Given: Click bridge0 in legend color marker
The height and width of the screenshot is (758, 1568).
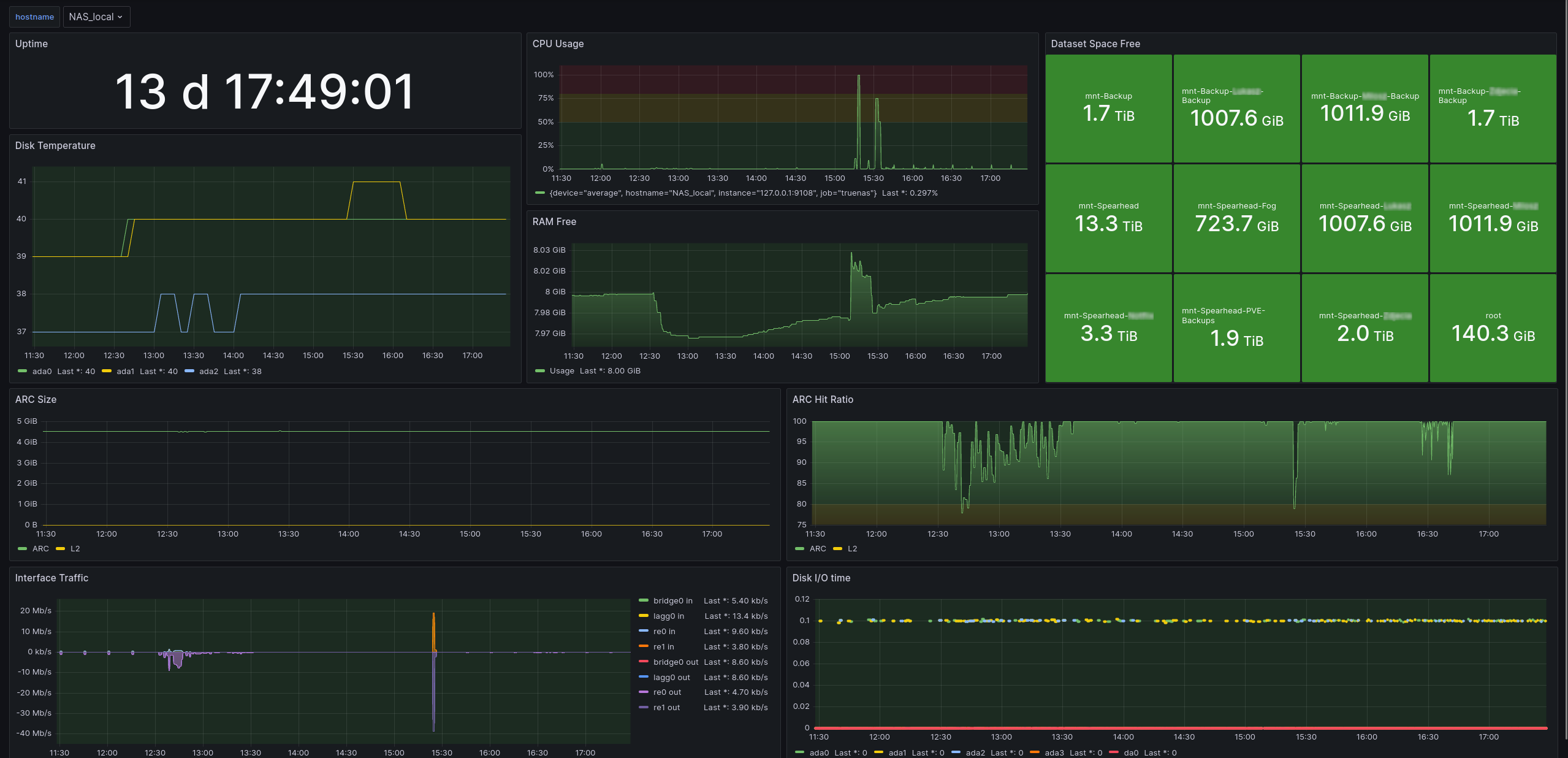Looking at the screenshot, I should pyautogui.click(x=644, y=600).
